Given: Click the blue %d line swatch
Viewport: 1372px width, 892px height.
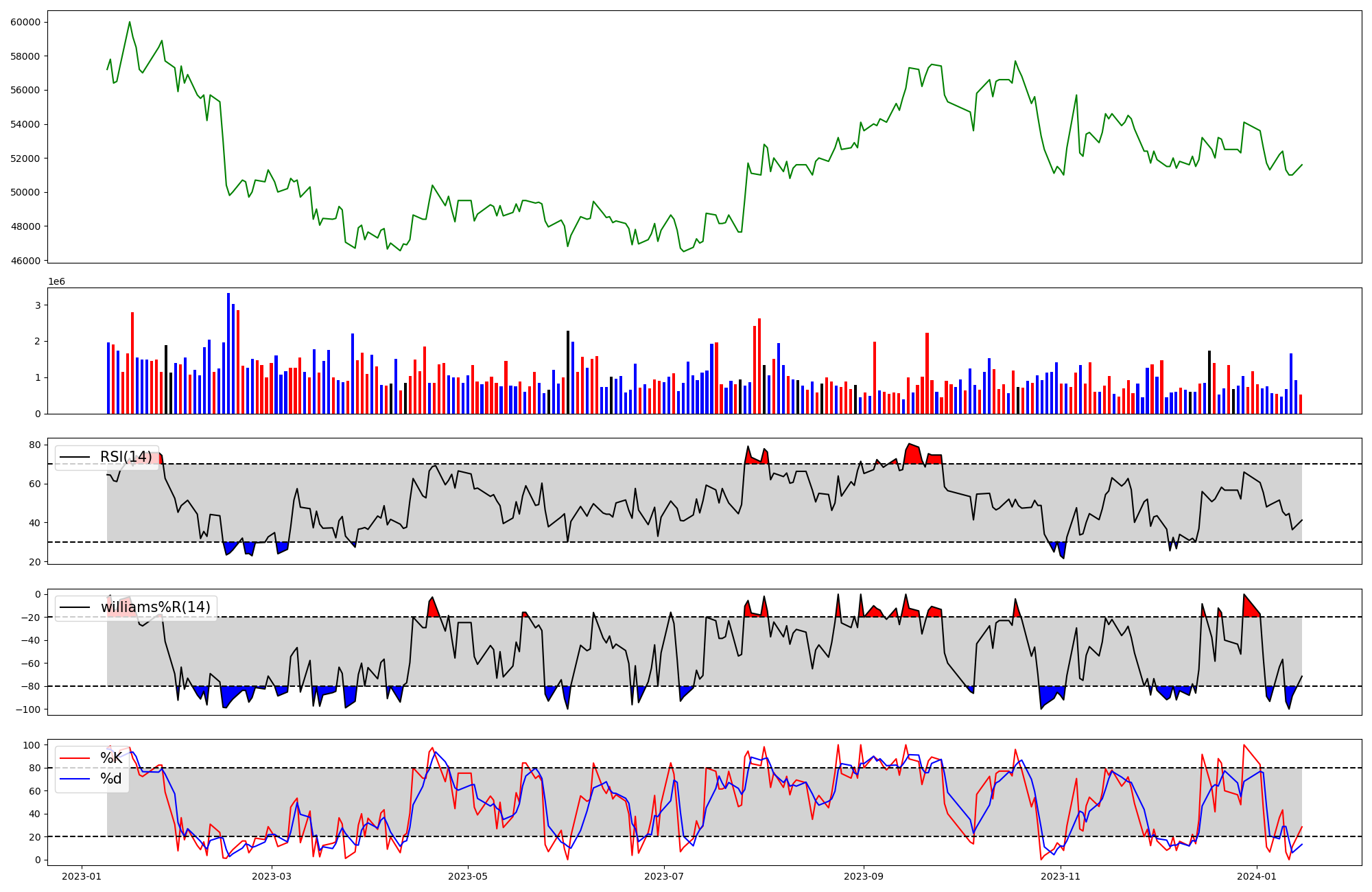Looking at the screenshot, I should [x=75, y=779].
